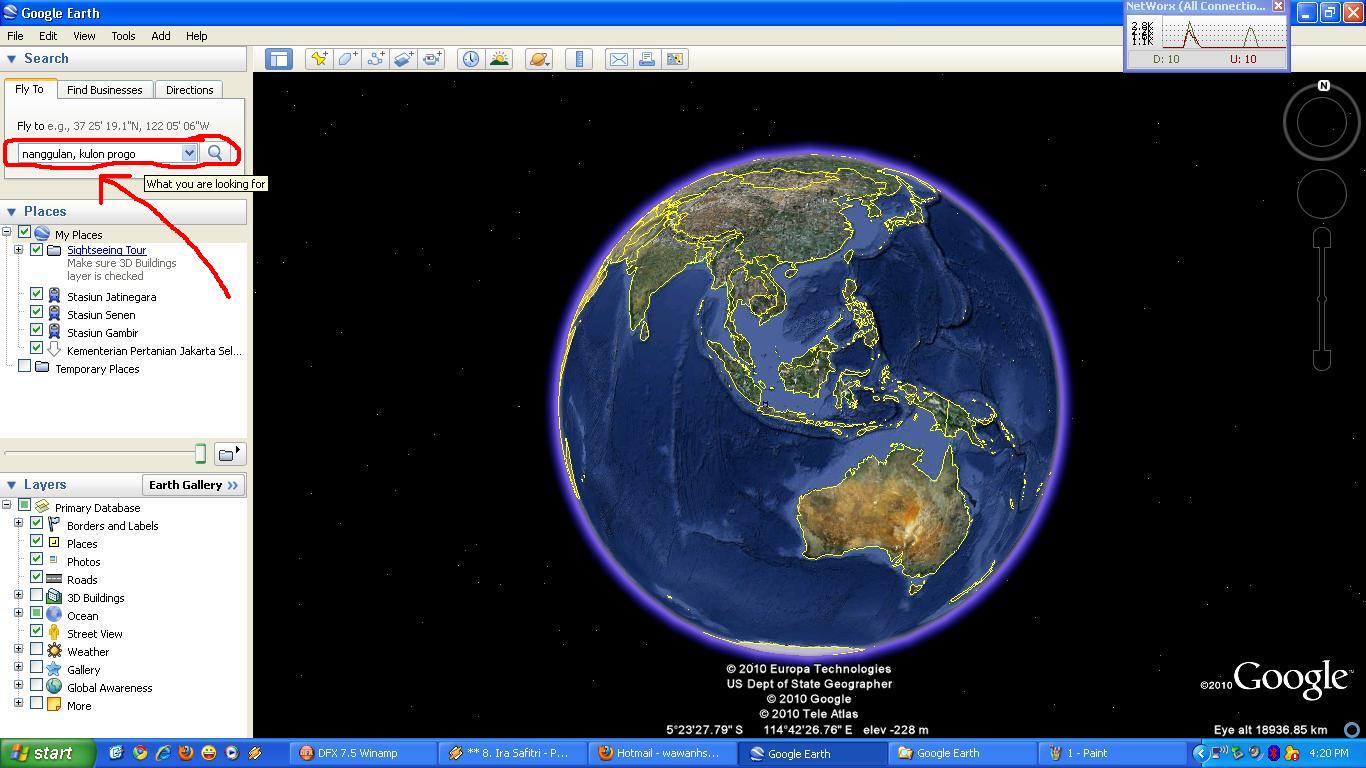Uncheck the Stasiun Jatinegara checkbox
Image resolution: width=1366 pixels, height=768 pixels.
[x=37, y=295]
